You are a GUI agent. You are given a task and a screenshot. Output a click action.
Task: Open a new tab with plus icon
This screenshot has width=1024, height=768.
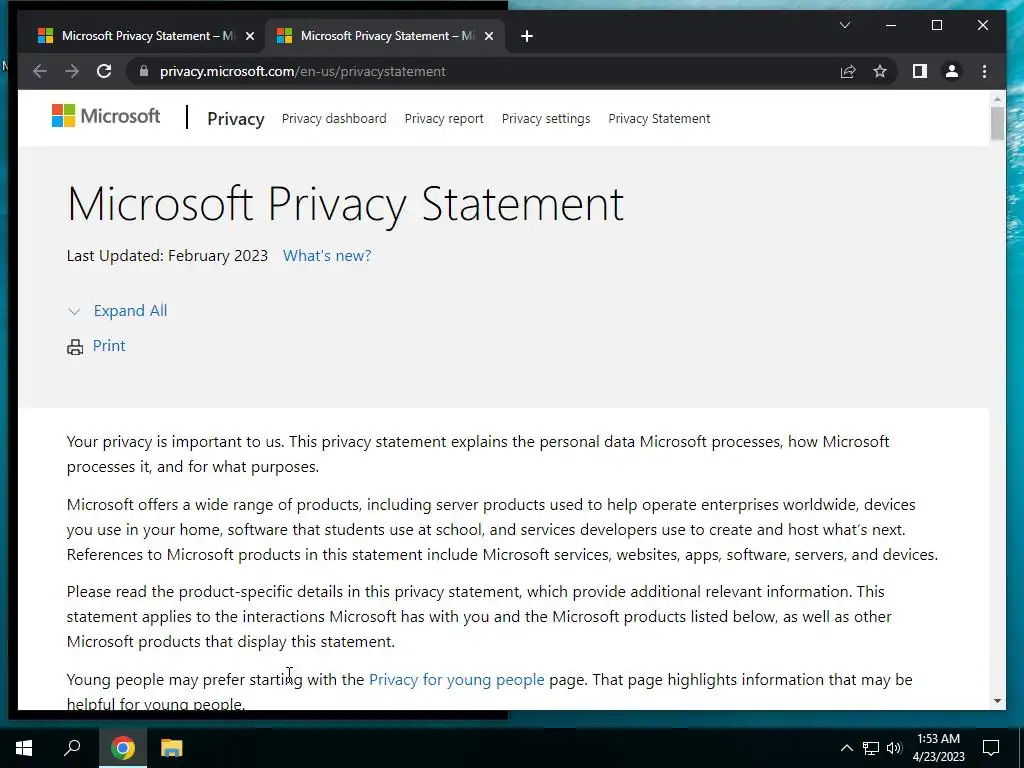(527, 36)
